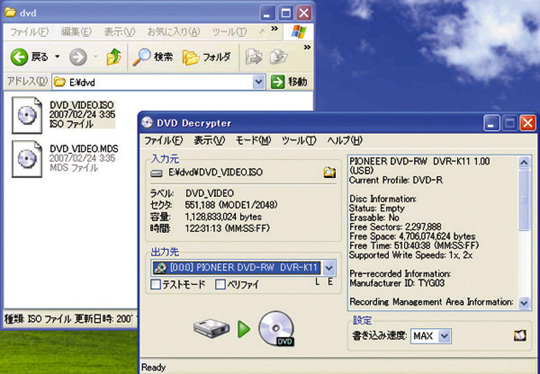This screenshot has width=540, height=374.
Task: Click the Move To toolbar icon in Explorer
Action: (x=254, y=57)
